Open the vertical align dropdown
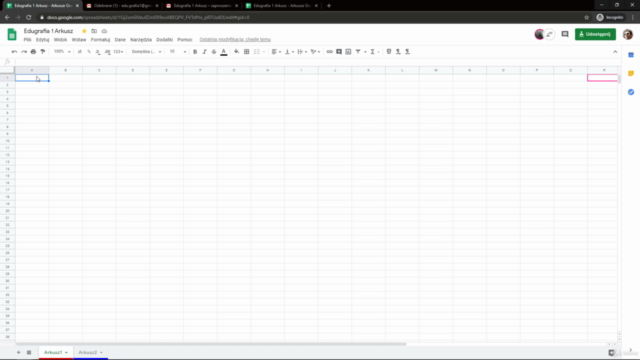Image resolution: width=640 pixels, height=360 pixels. pos(289,52)
